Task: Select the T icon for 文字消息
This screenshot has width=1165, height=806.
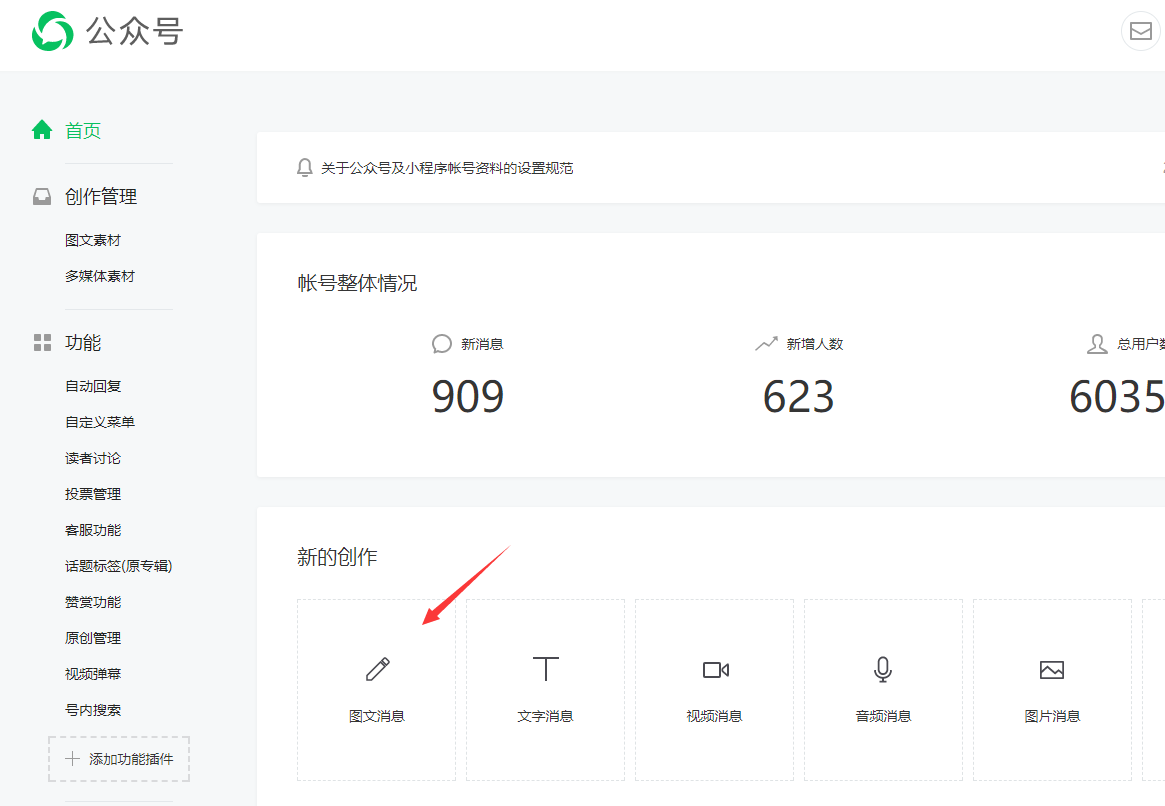Action: pyautogui.click(x=545, y=668)
